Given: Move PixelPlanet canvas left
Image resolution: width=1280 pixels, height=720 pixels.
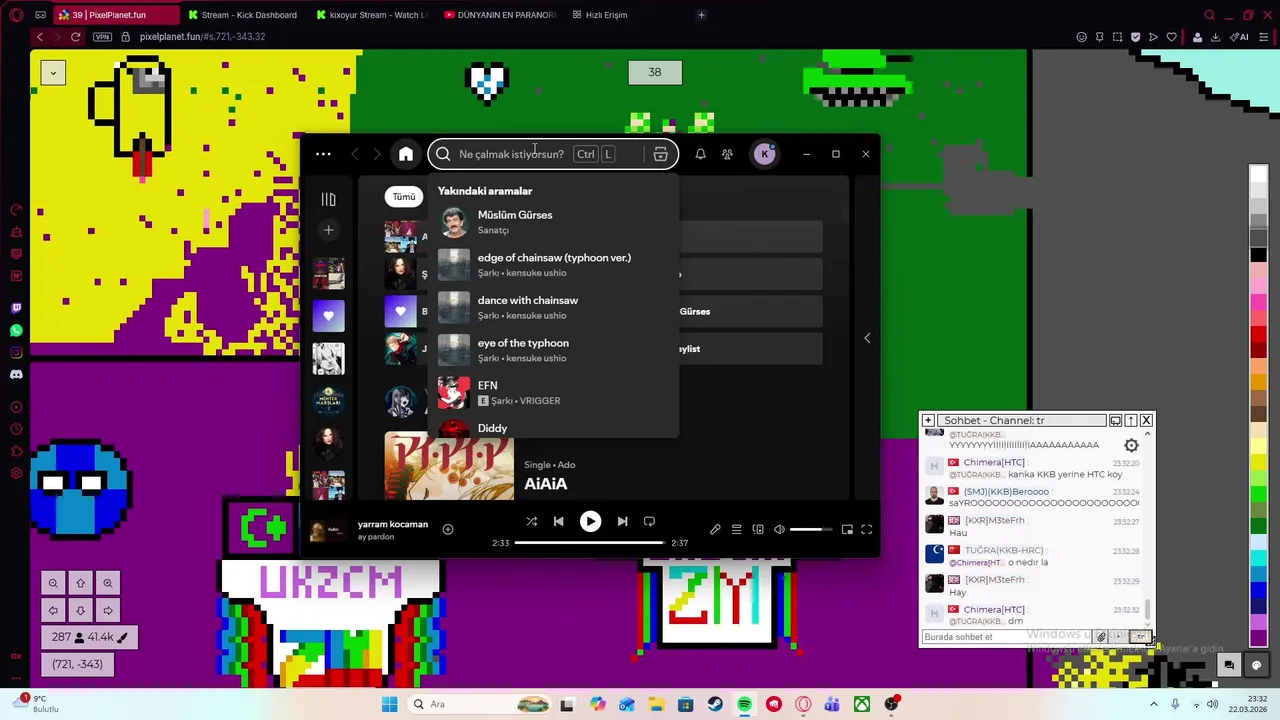Looking at the screenshot, I should pyautogui.click(x=53, y=610).
